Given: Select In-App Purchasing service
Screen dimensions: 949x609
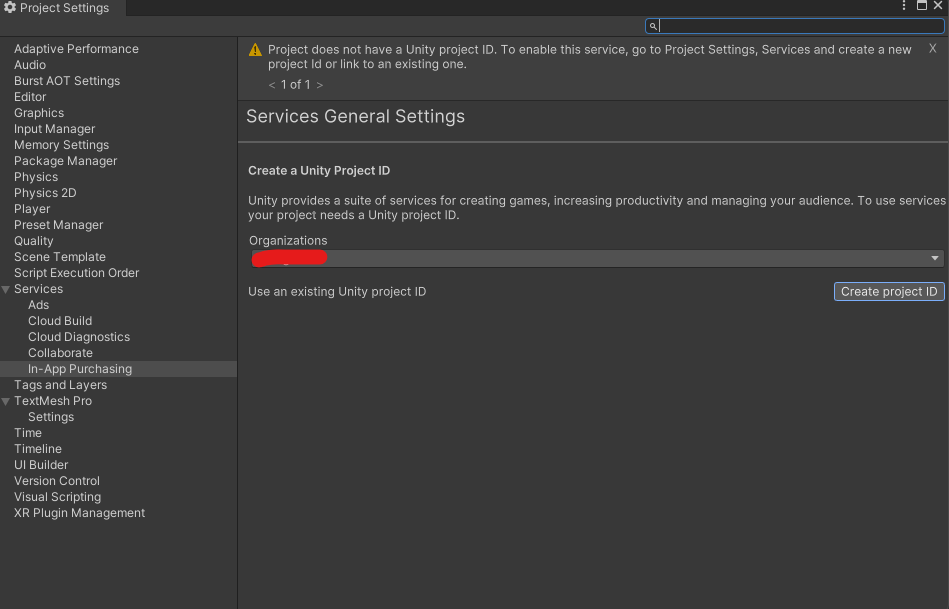Looking at the screenshot, I should tap(118, 369).
